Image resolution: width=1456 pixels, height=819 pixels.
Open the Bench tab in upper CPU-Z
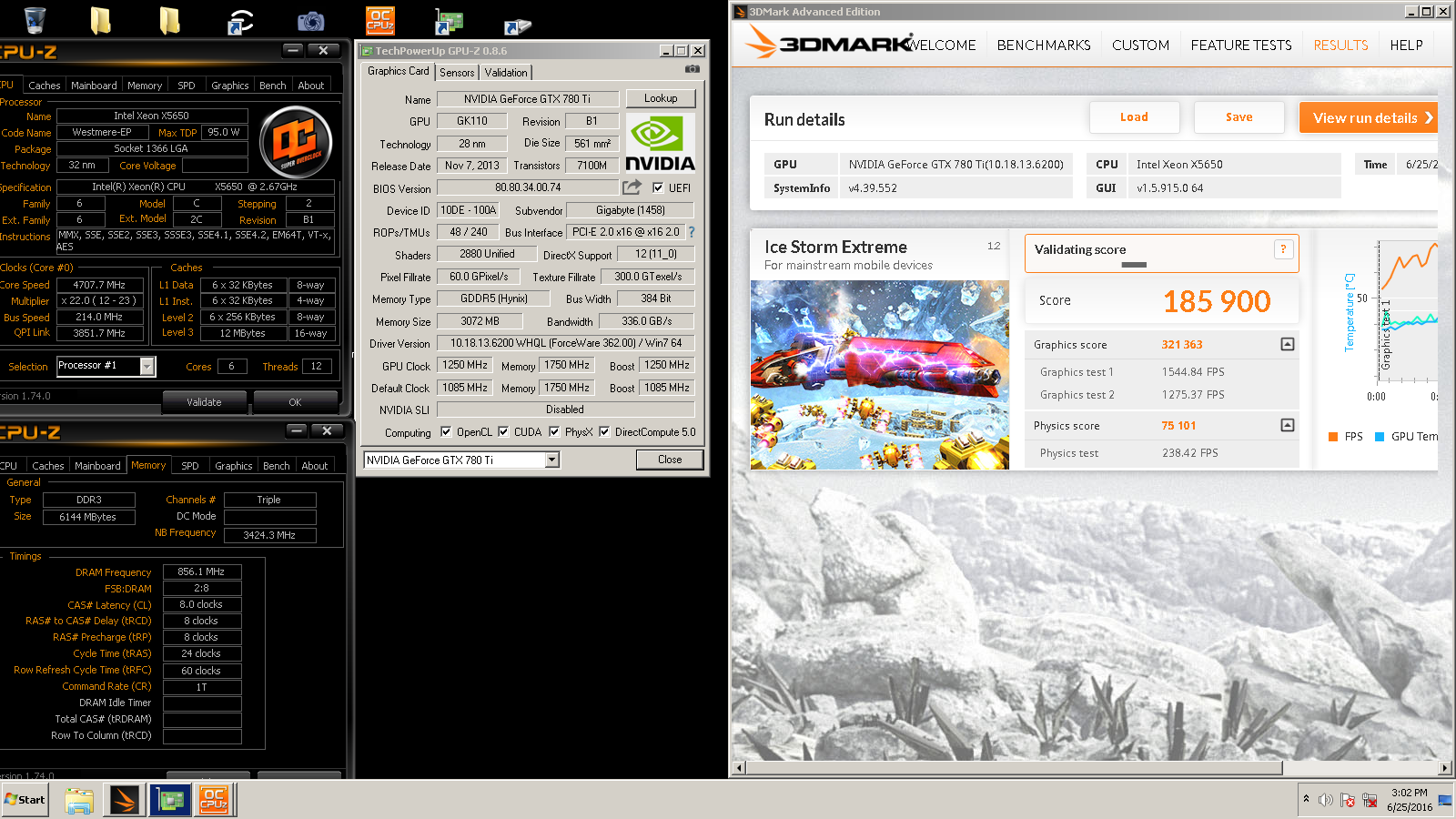tap(272, 86)
